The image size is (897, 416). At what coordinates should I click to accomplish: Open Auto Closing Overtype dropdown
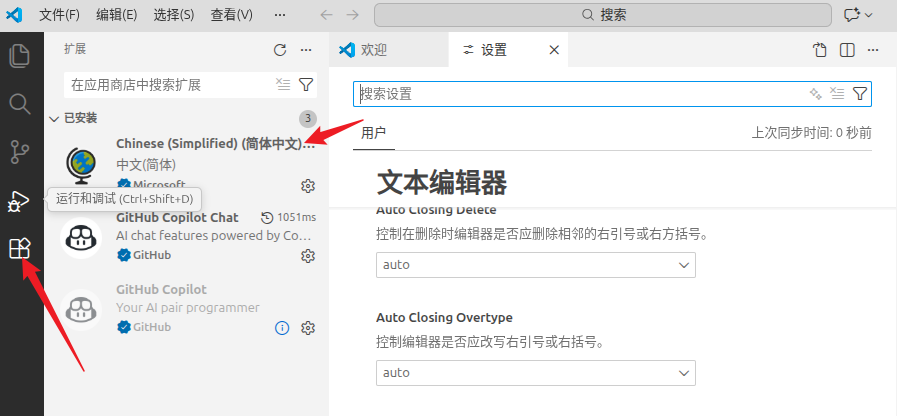click(x=535, y=373)
